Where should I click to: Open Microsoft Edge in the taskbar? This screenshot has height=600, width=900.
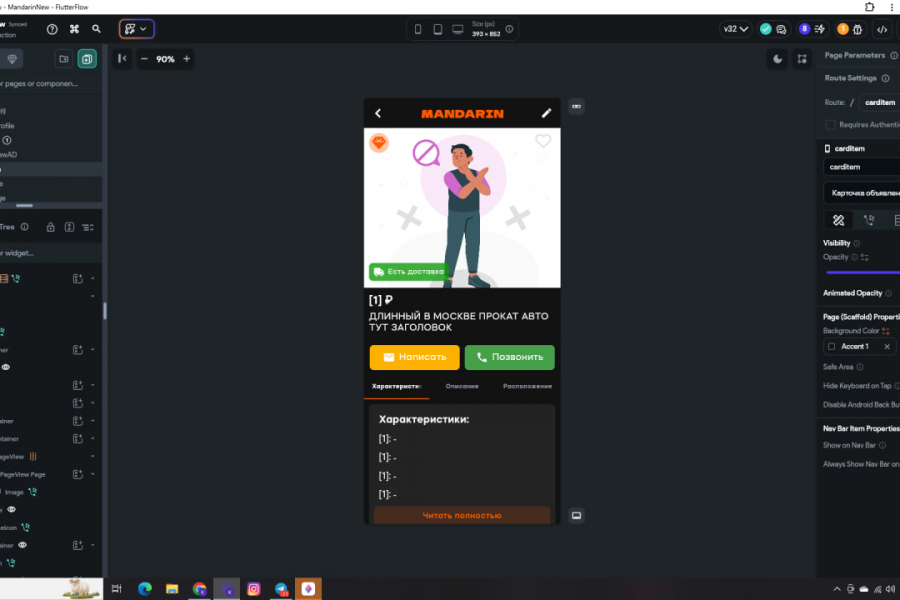[x=145, y=589]
